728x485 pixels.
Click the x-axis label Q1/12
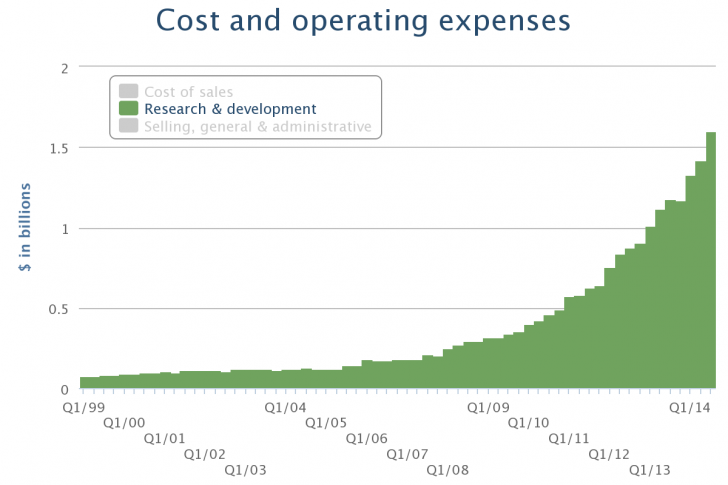[609, 454]
